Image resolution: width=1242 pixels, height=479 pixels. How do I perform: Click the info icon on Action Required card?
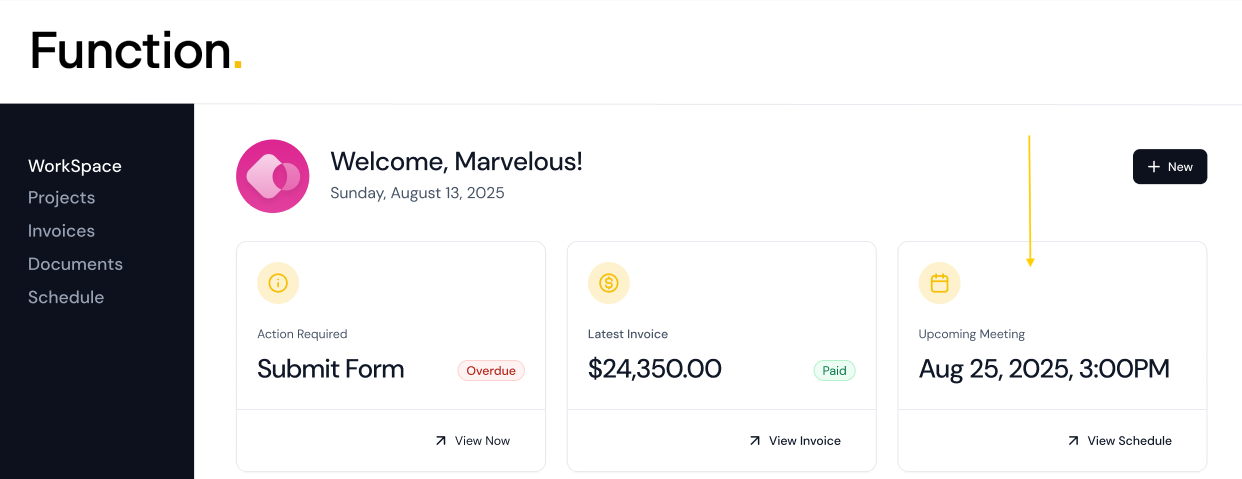278,283
